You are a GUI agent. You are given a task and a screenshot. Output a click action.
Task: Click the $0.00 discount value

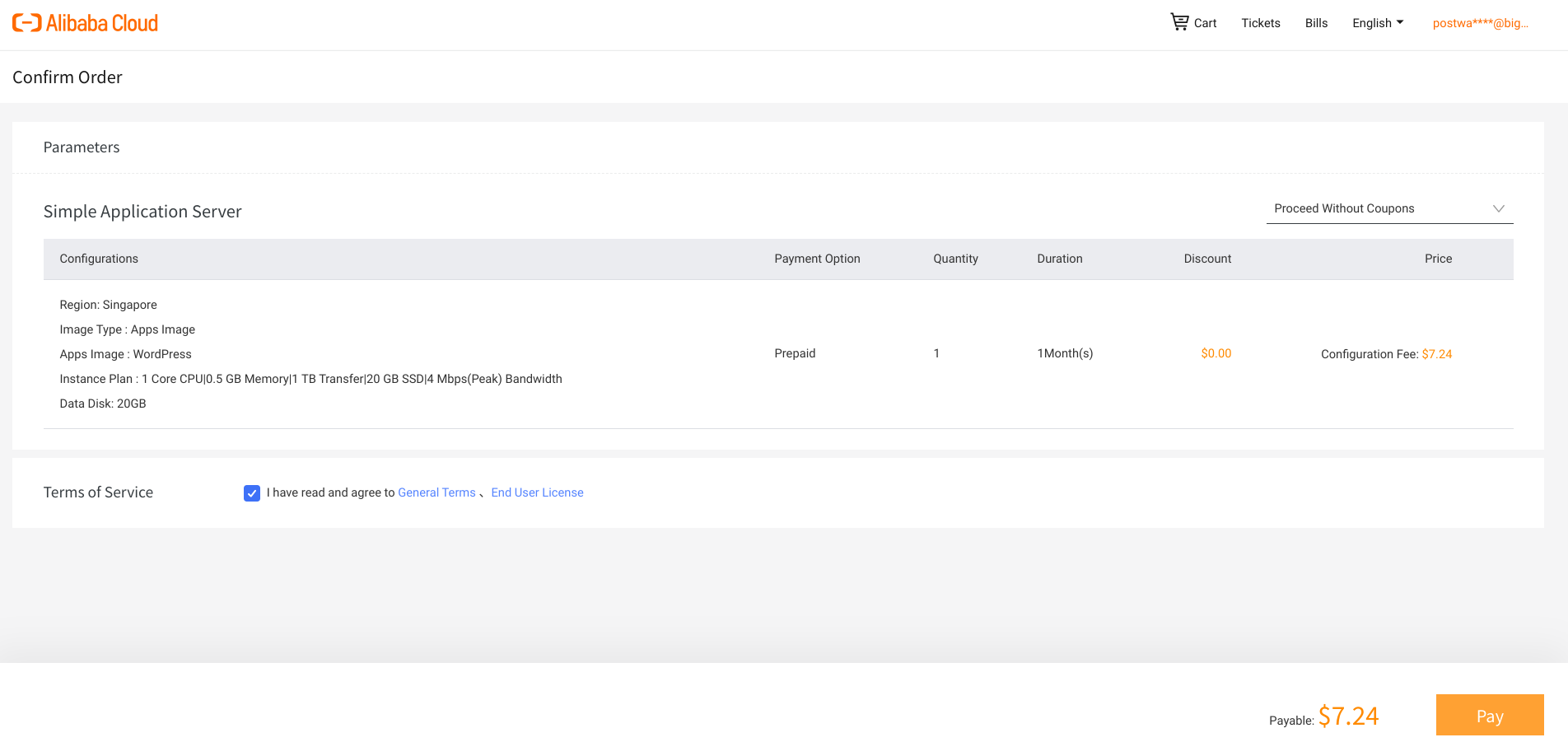pyautogui.click(x=1216, y=353)
